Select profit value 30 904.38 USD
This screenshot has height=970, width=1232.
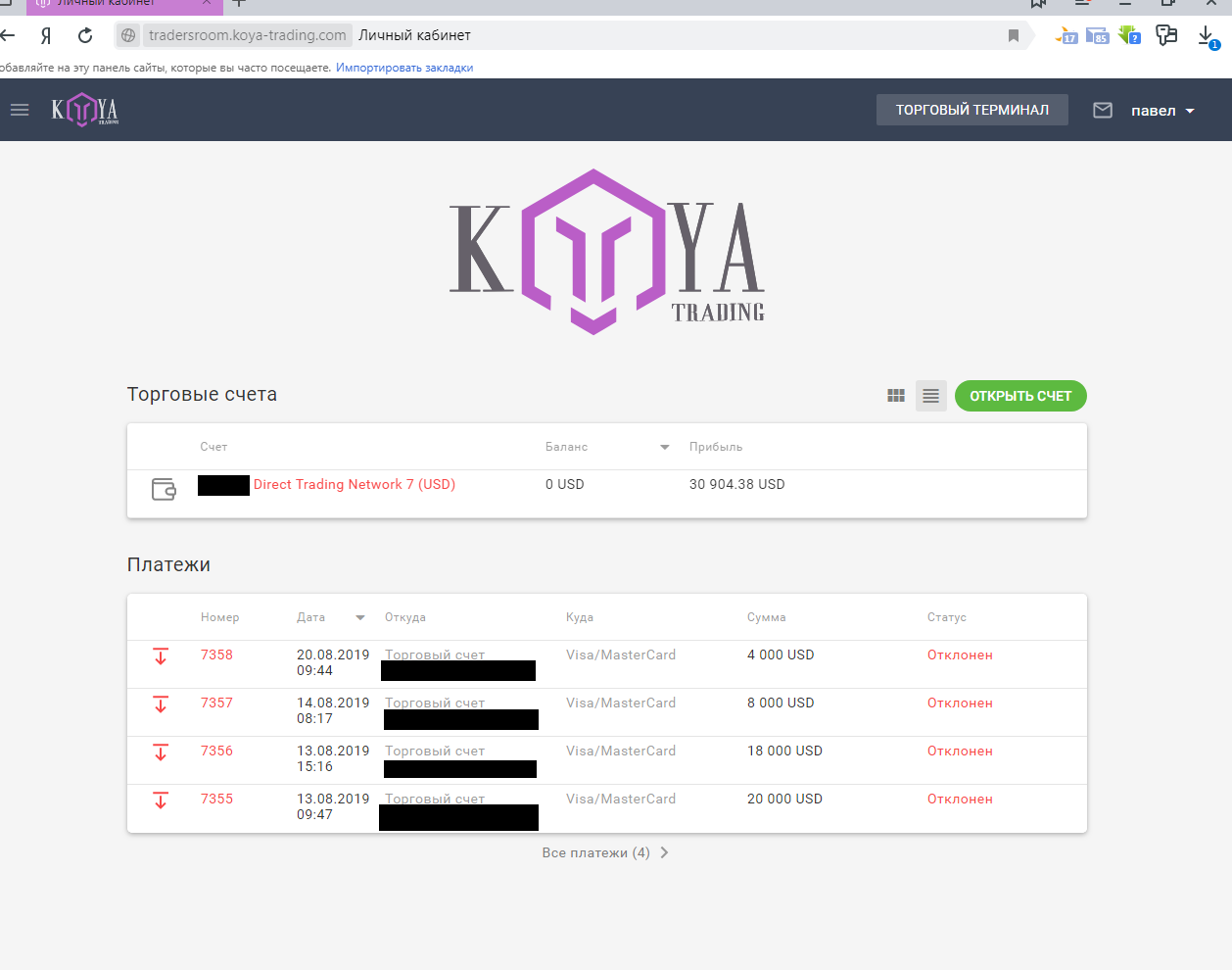pyautogui.click(x=736, y=484)
